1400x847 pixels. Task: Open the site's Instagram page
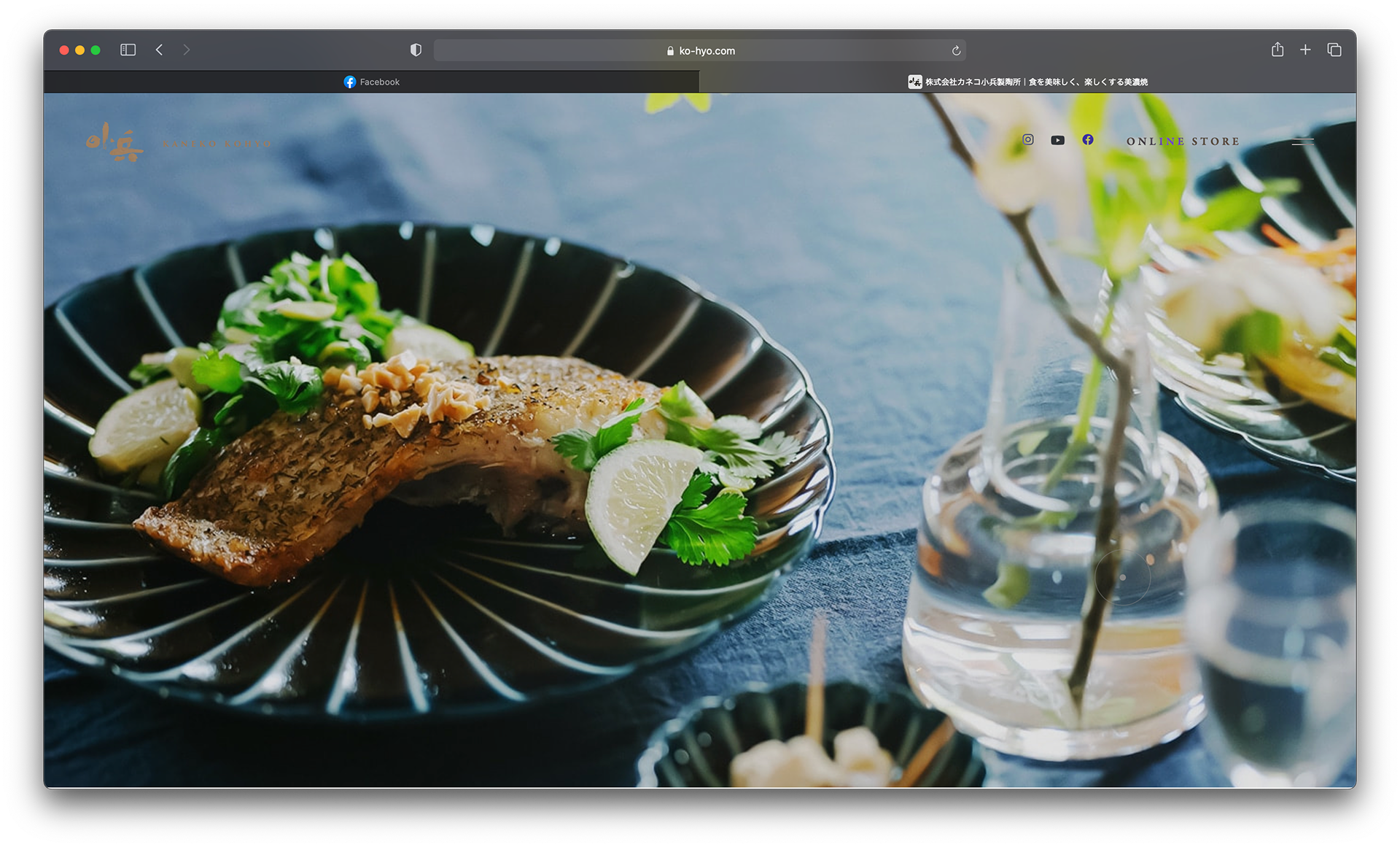(x=1027, y=139)
